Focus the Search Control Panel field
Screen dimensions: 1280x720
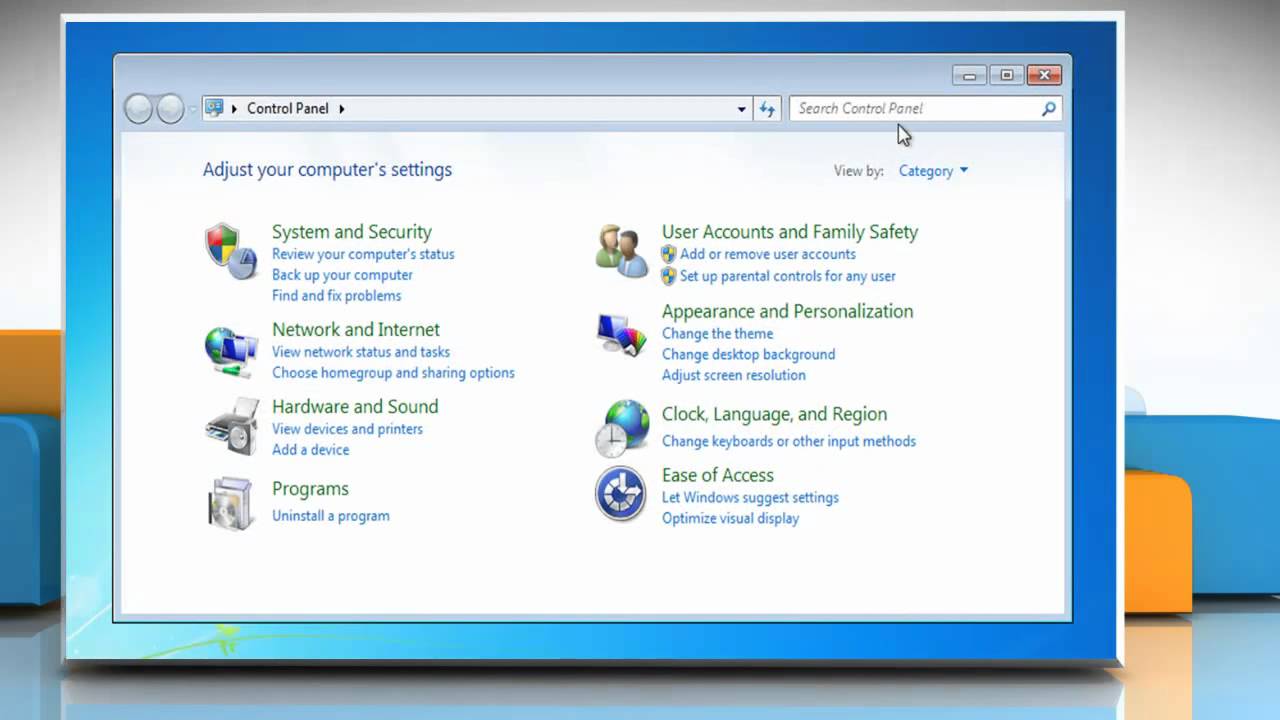point(925,109)
